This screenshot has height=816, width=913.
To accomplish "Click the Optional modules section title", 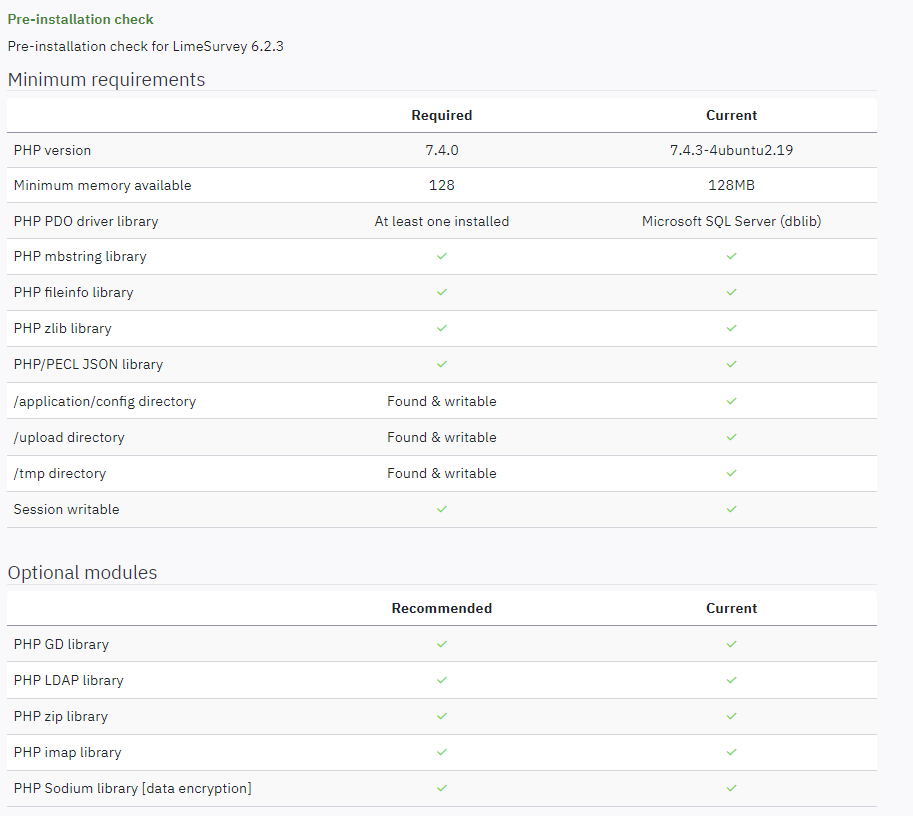I will [82, 573].
